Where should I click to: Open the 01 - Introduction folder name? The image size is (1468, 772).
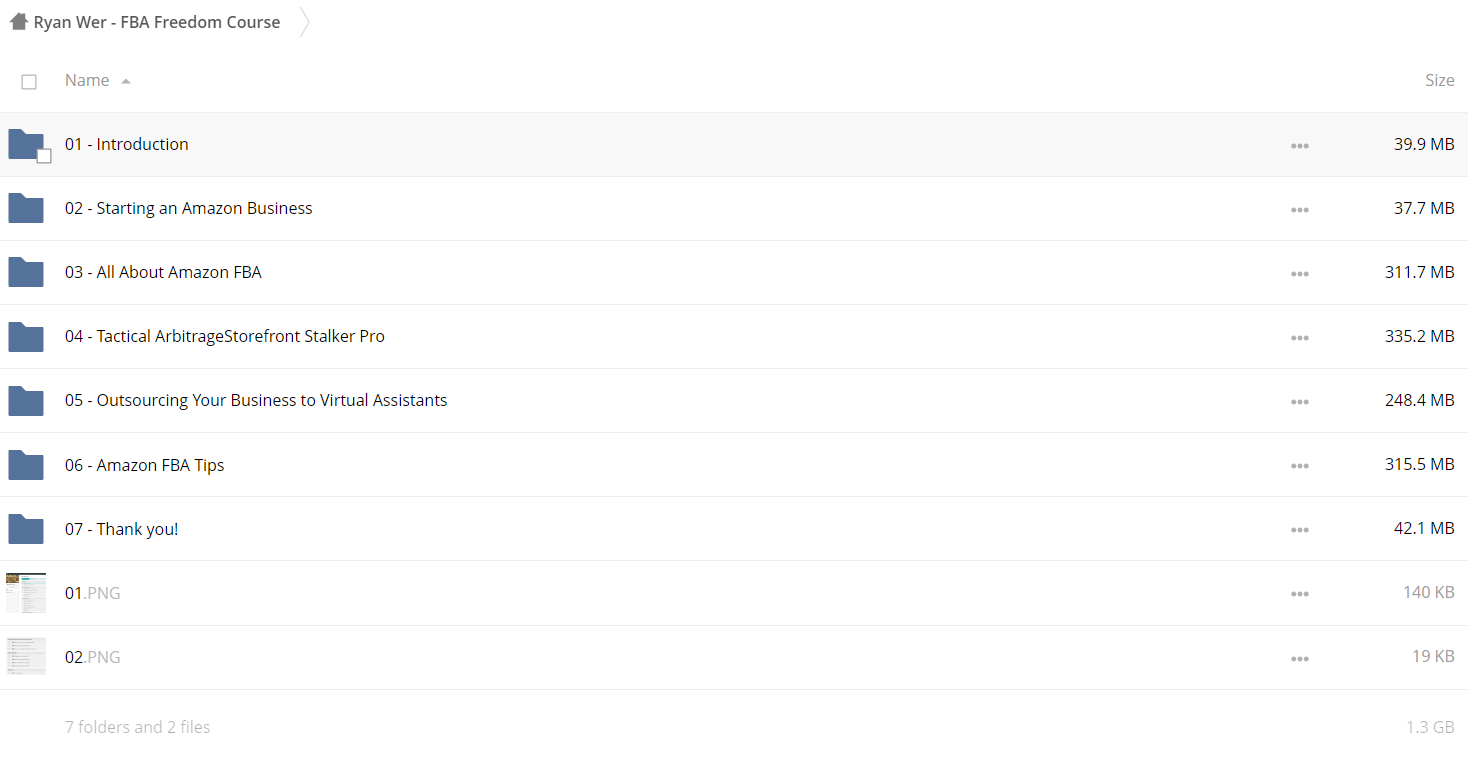(127, 144)
